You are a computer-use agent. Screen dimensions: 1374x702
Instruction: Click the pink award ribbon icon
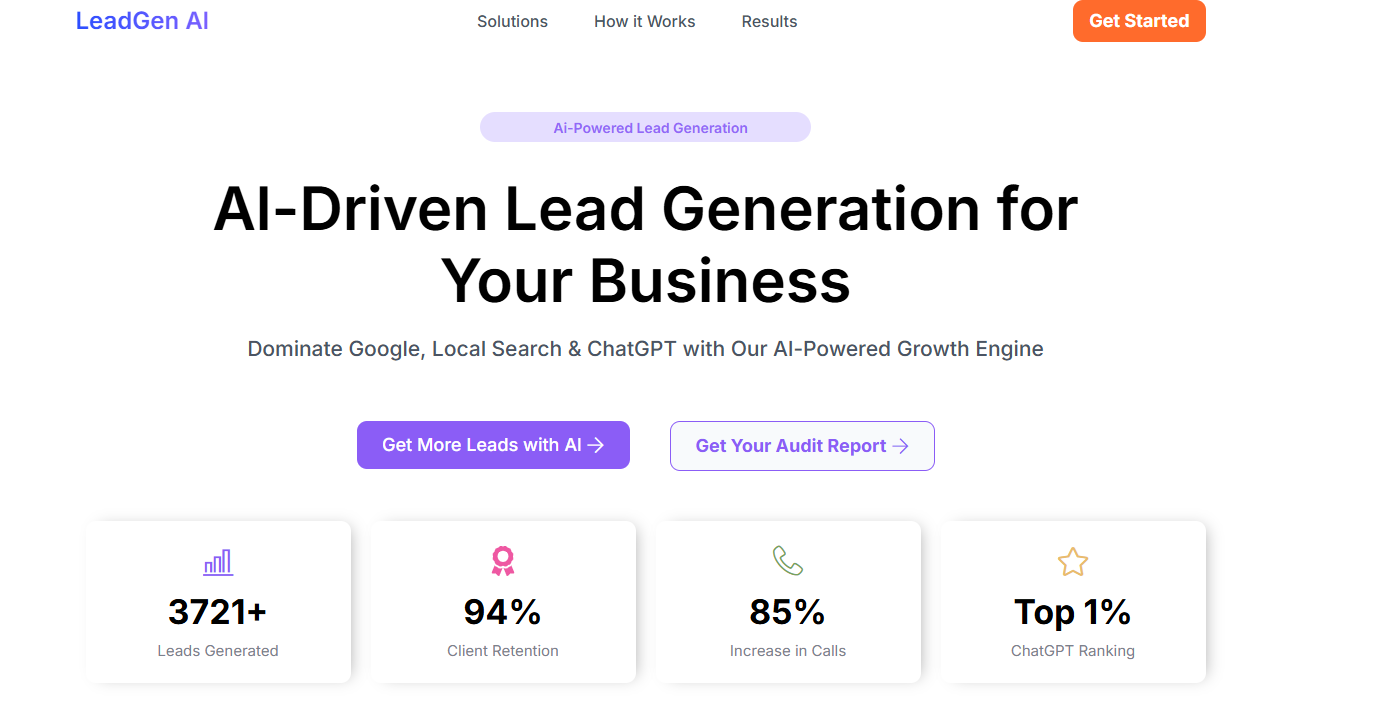coord(502,561)
